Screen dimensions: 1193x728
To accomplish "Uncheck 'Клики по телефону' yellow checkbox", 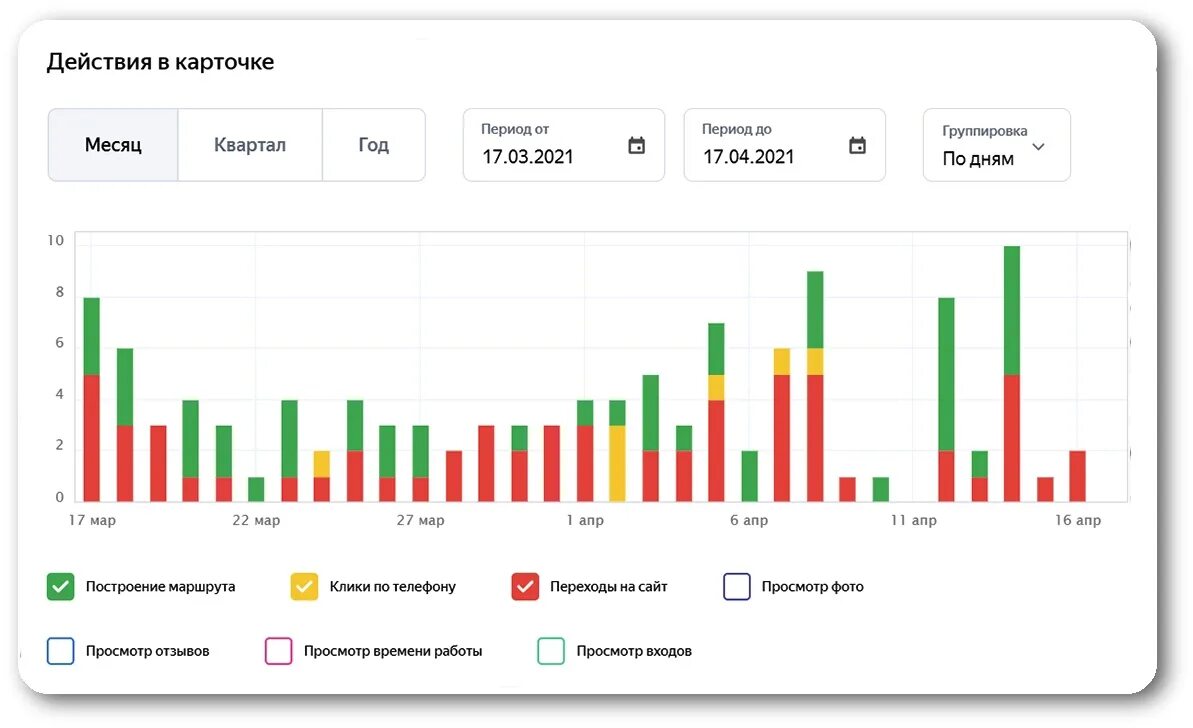I will pos(304,587).
